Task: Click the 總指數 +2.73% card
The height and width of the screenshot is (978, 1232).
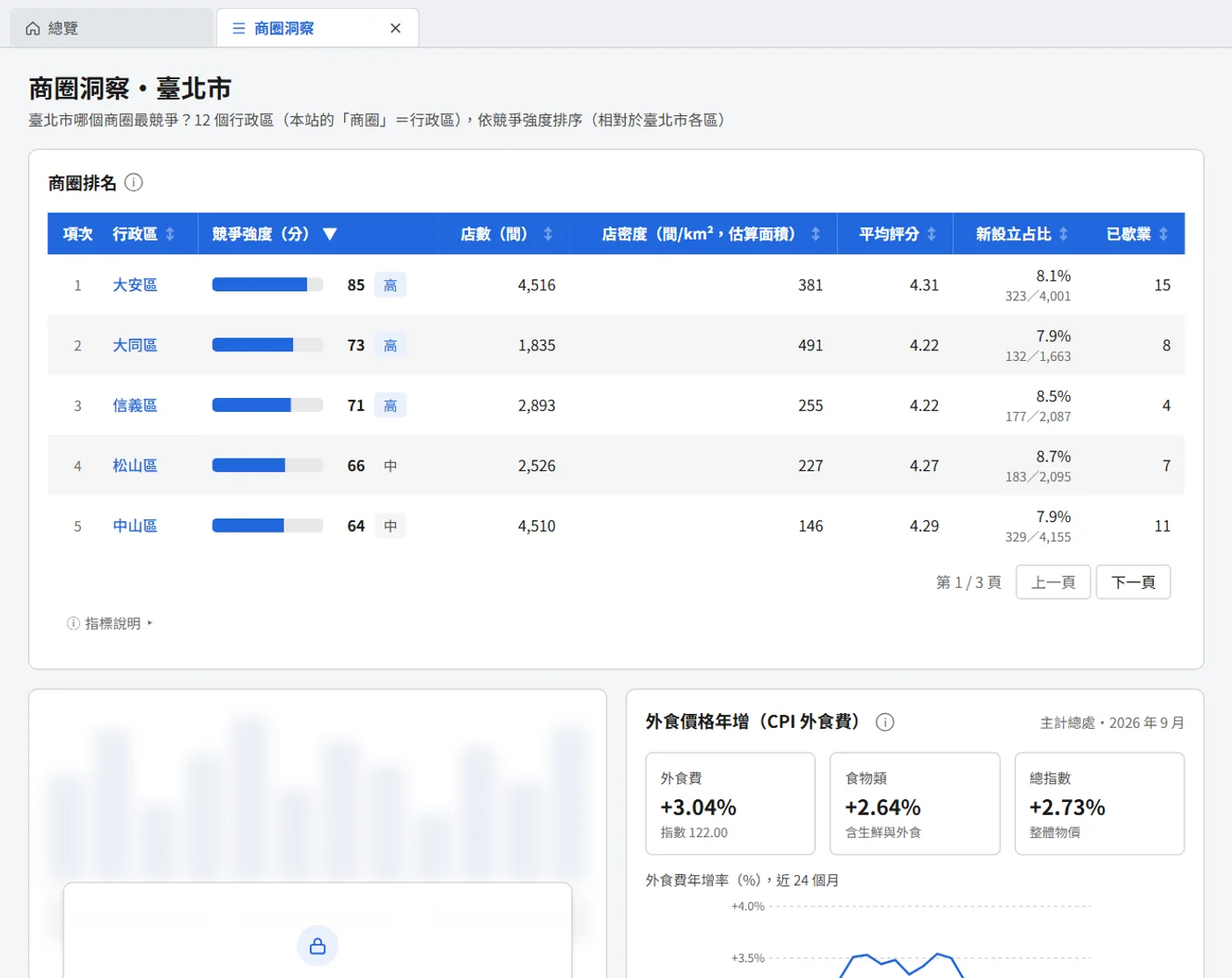Action: [1100, 804]
